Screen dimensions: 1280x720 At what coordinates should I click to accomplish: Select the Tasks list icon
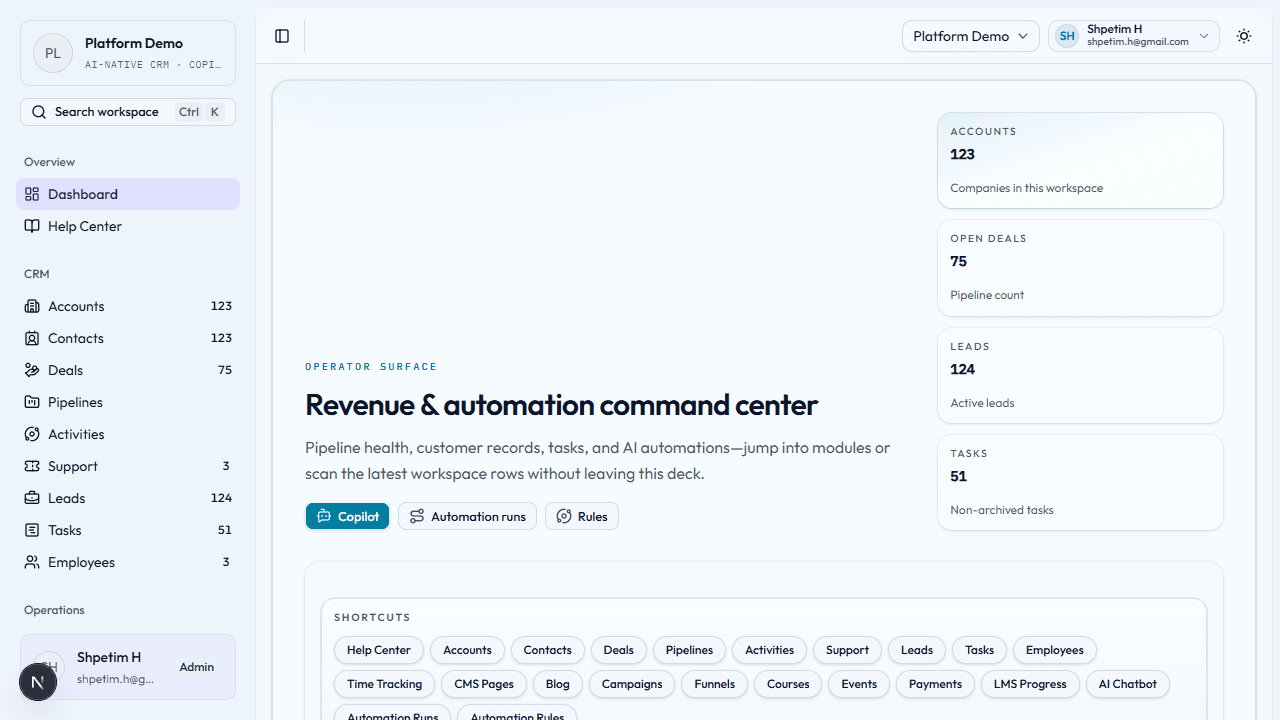[x=33, y=530]
